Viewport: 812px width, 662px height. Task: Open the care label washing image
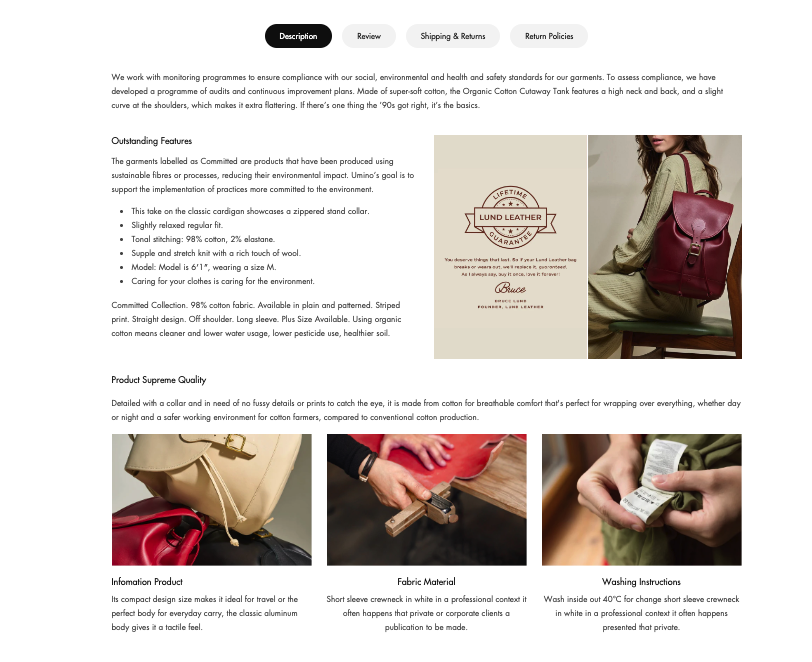pos(642,500)
